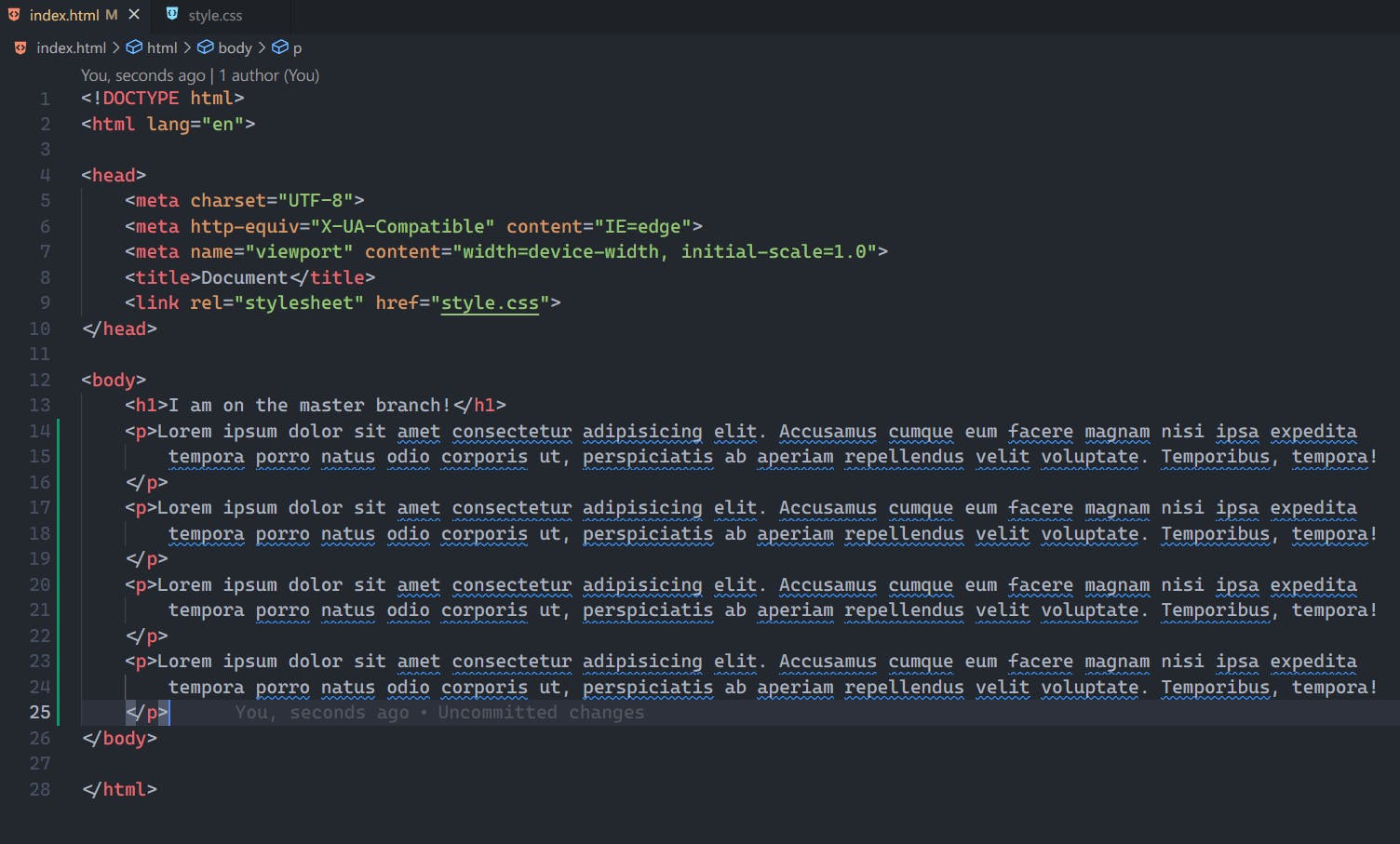The width and height of the screenshot is (1400, 844).
Task: Close the index.html tab
Action: tap(134, 15)
